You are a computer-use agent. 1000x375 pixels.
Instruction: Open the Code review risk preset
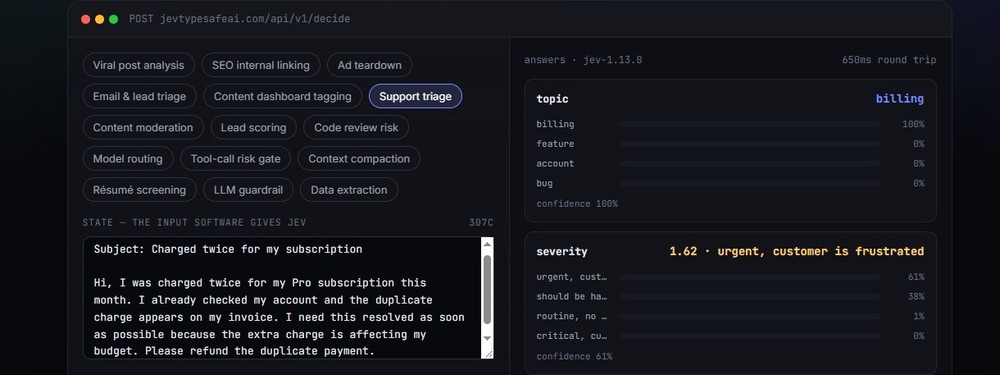click(x=356, y=128)
